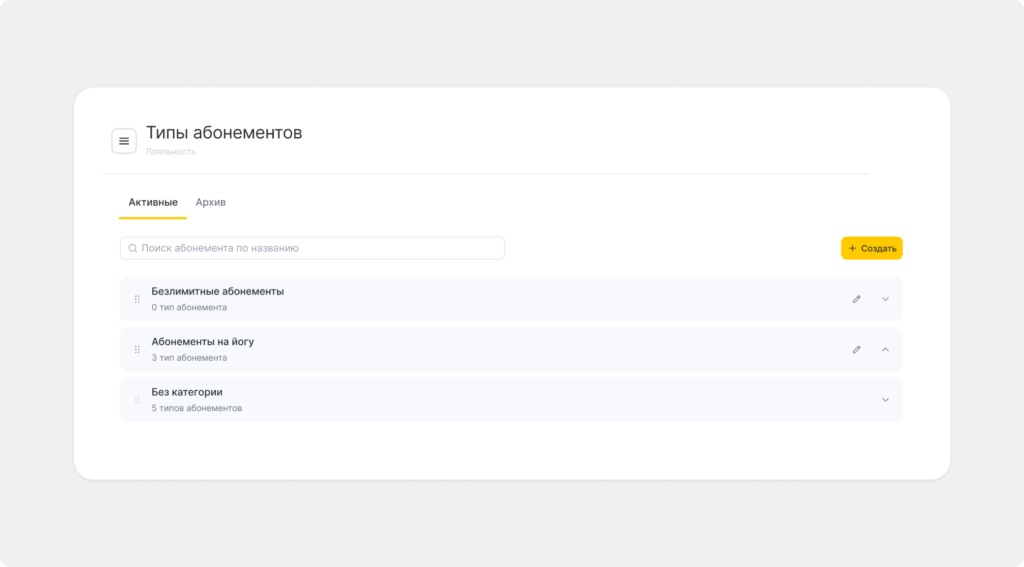Viewport: 1024px width, 567px height.
Task: Edit Абонементы на йогу with pencil icon
Action: [x=856, y=349]
